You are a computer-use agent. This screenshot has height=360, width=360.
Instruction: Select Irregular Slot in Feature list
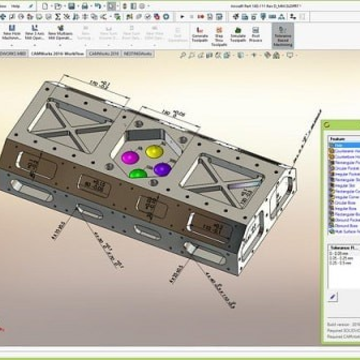click(x=344, y=185)
